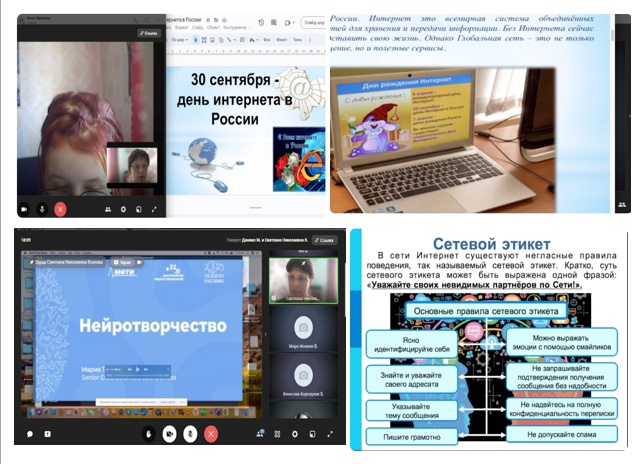Open the Макет layout option
635x464 pixels.
281,40
